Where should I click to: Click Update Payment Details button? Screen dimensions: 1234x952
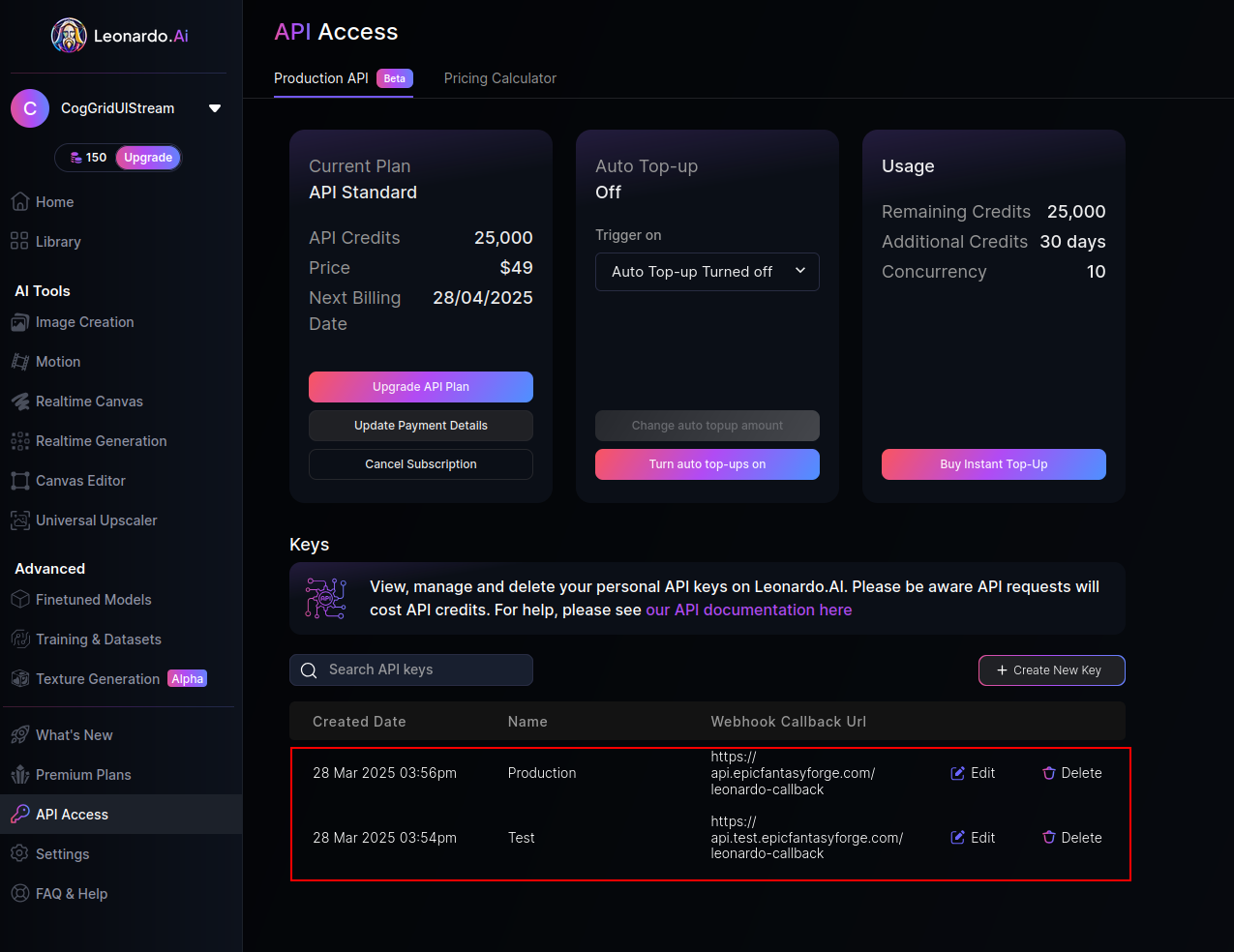pos(421,426)
